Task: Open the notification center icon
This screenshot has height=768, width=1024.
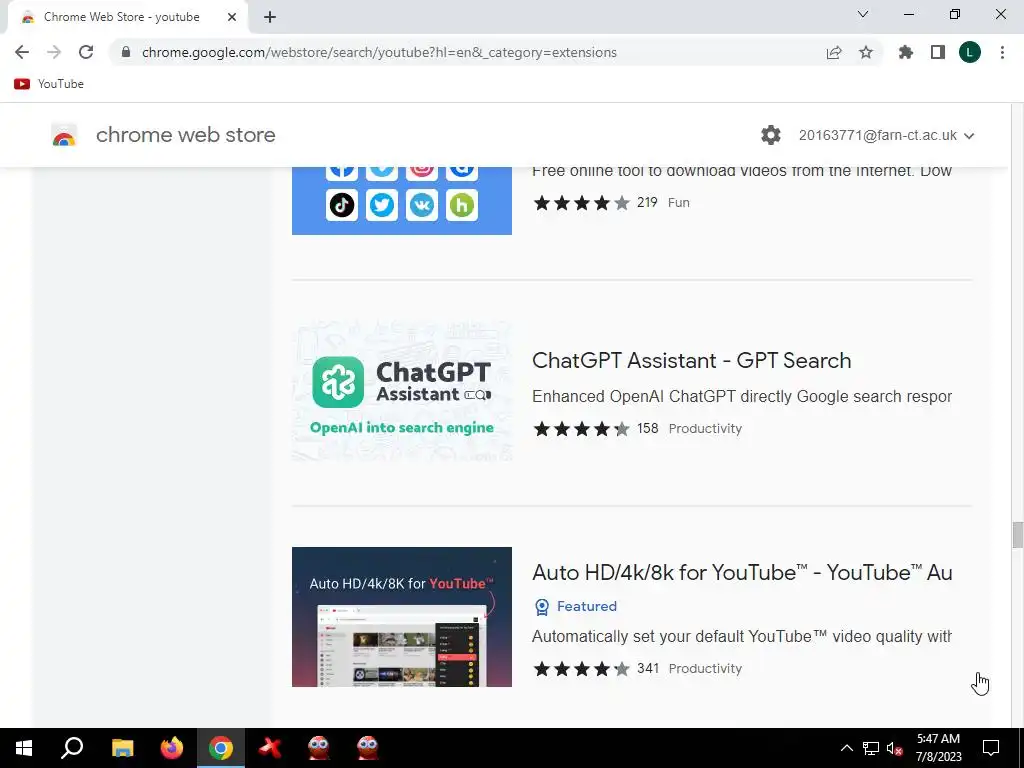Action: [x=991, y=748]
